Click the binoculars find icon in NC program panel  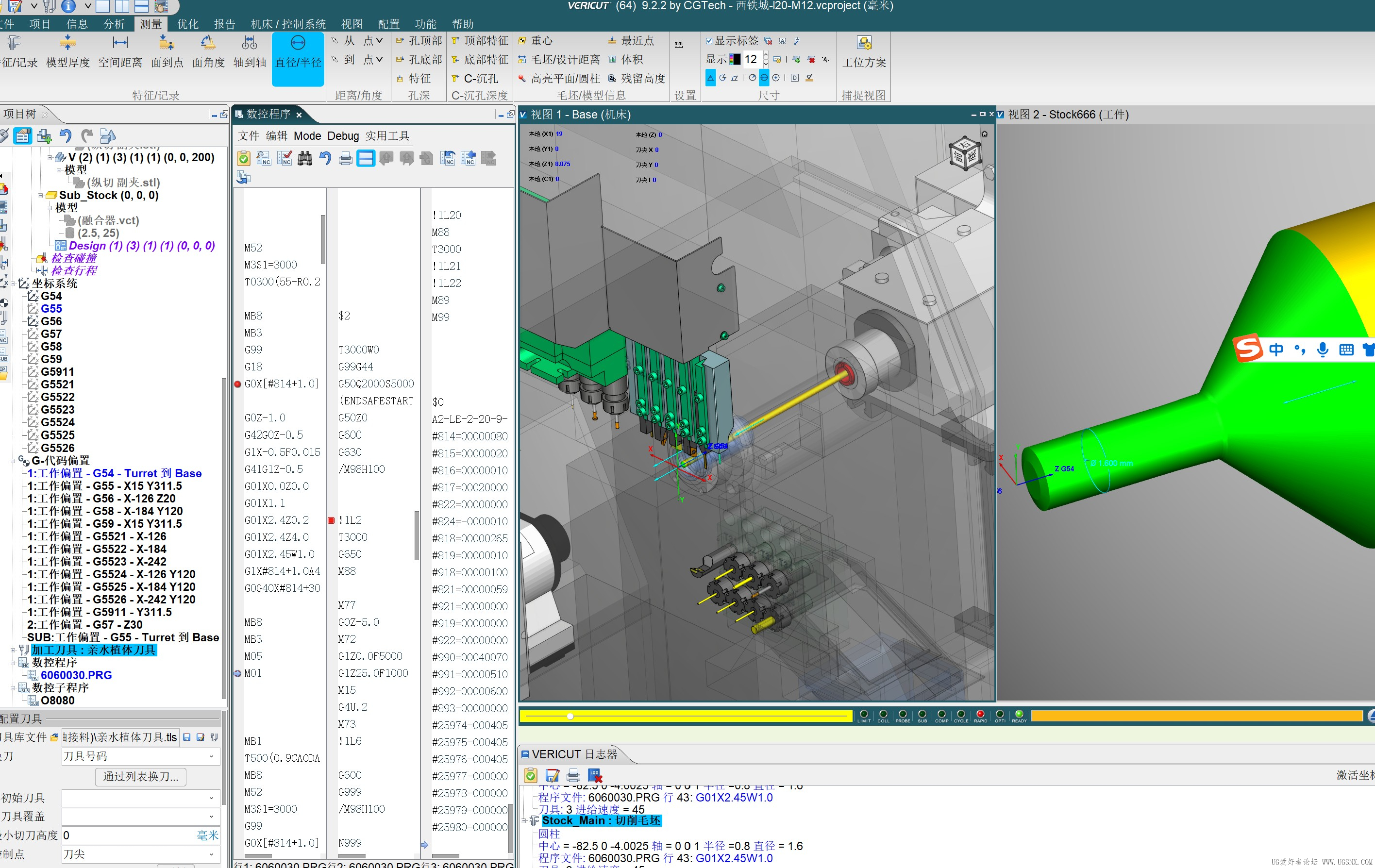tap(305, 158)
